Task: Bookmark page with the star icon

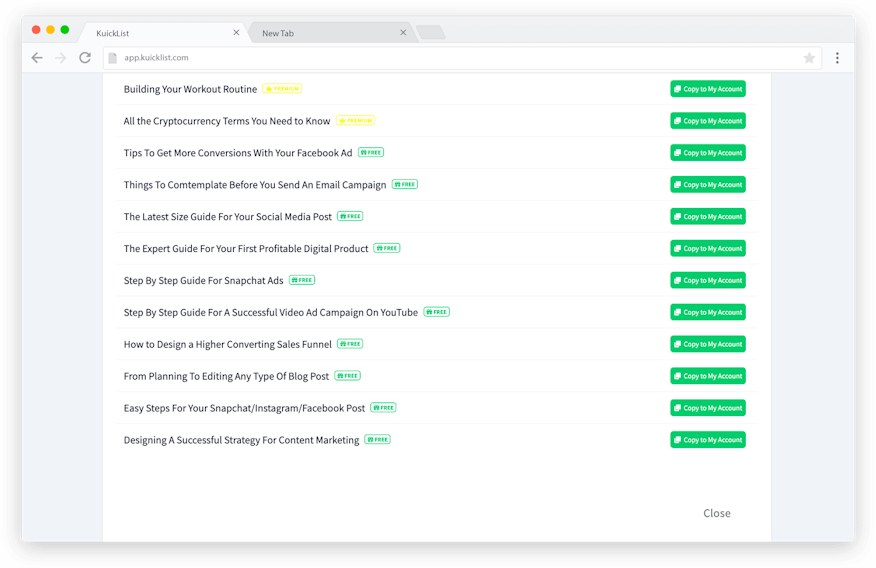Action: pos(809,58)
